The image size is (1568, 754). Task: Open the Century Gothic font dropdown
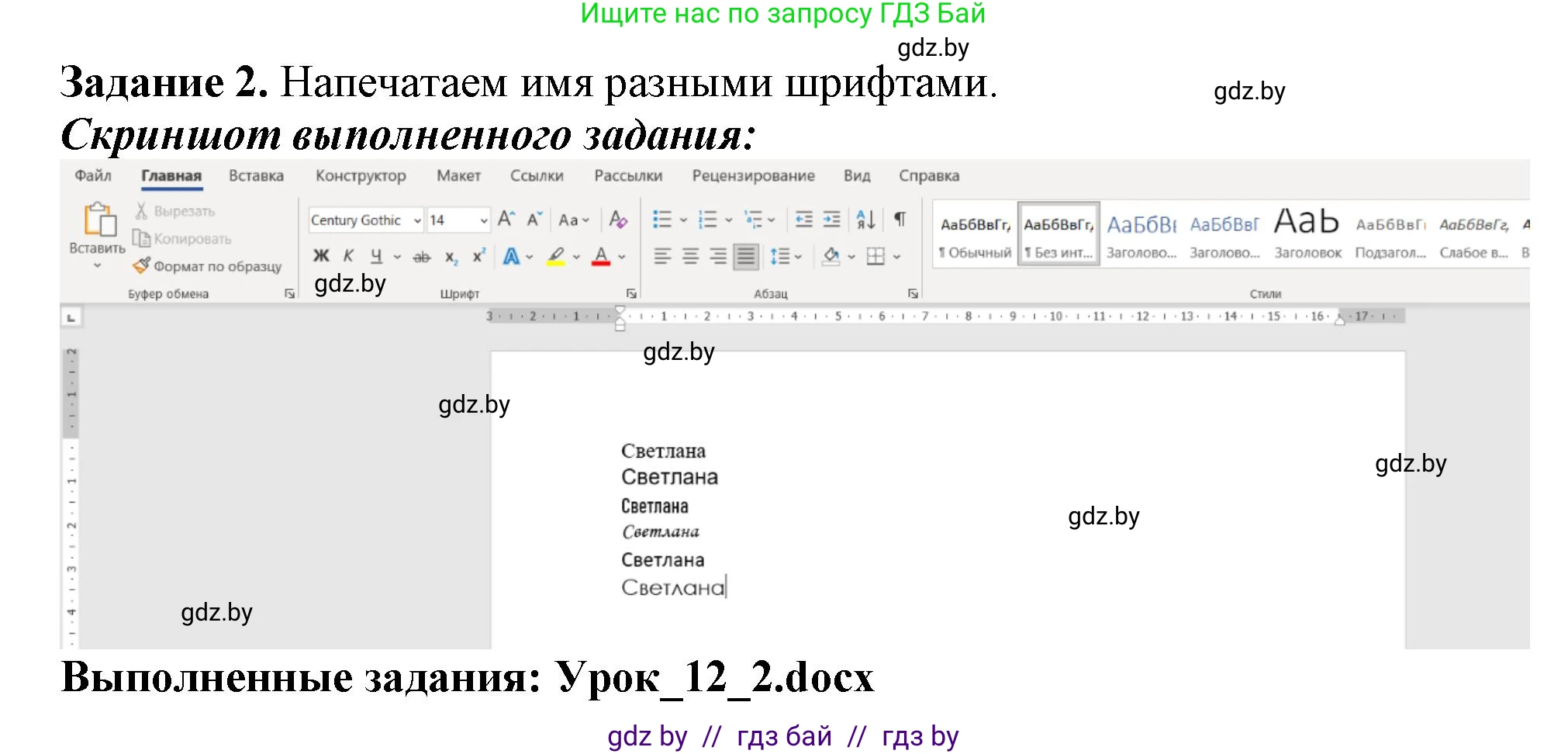416,220
